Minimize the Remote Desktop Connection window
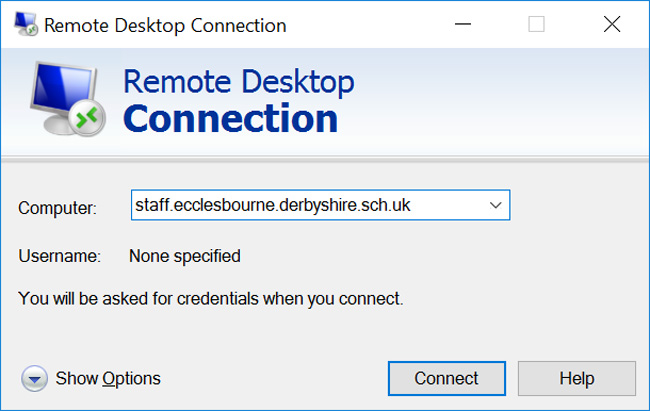 click(463, 24)
